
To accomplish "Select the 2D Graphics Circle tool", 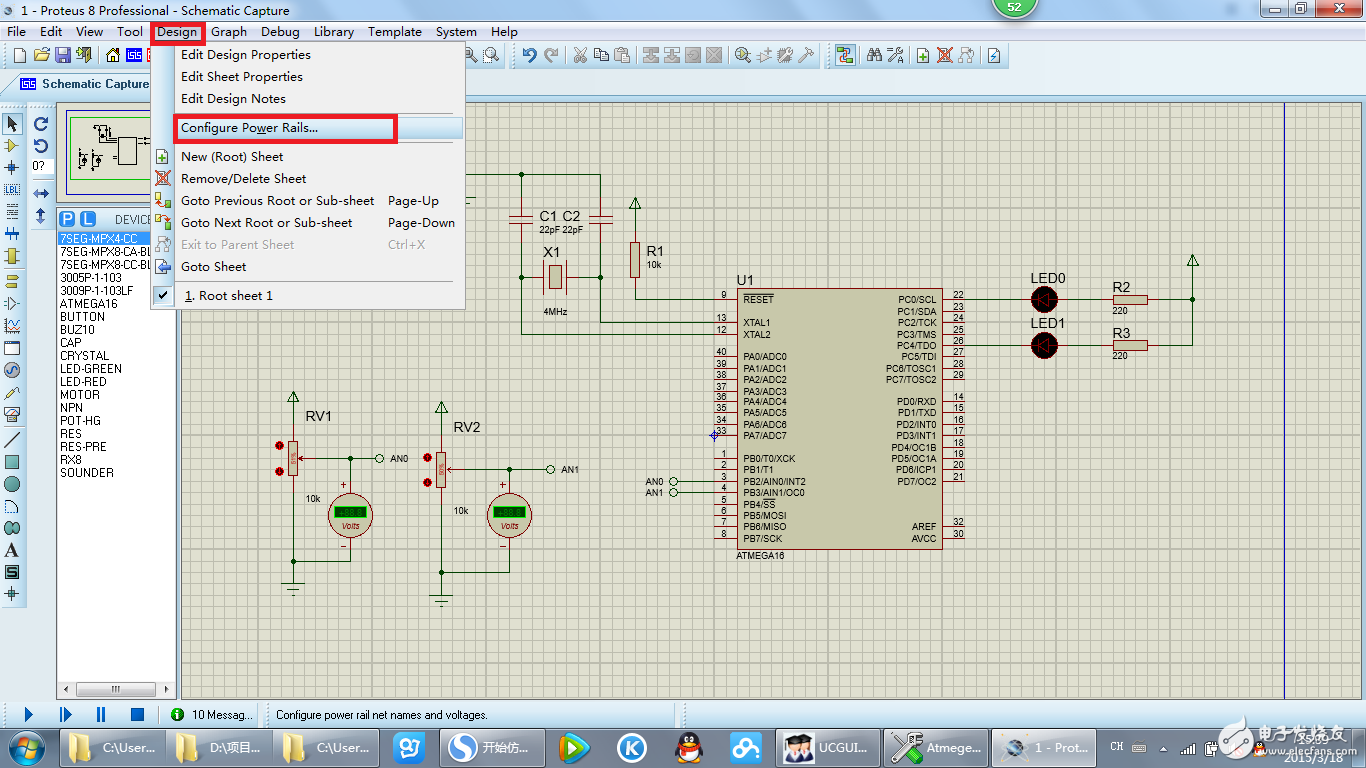I will point(12,483).
